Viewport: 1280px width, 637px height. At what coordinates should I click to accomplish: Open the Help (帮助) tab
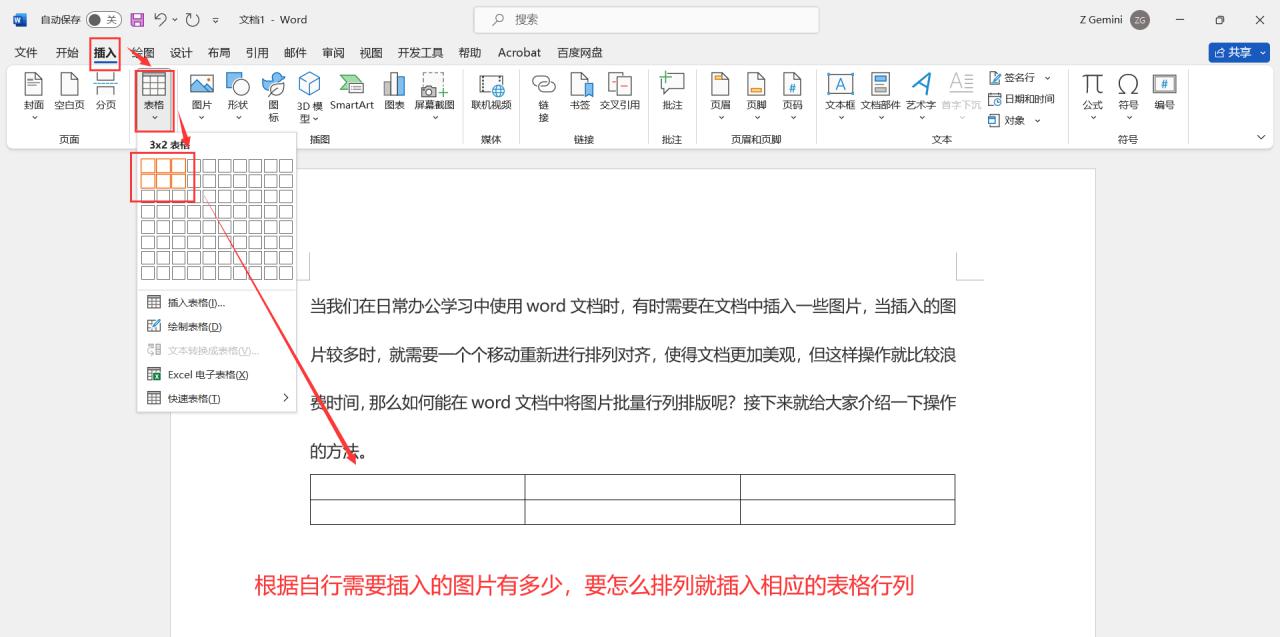tap(469, 53)
